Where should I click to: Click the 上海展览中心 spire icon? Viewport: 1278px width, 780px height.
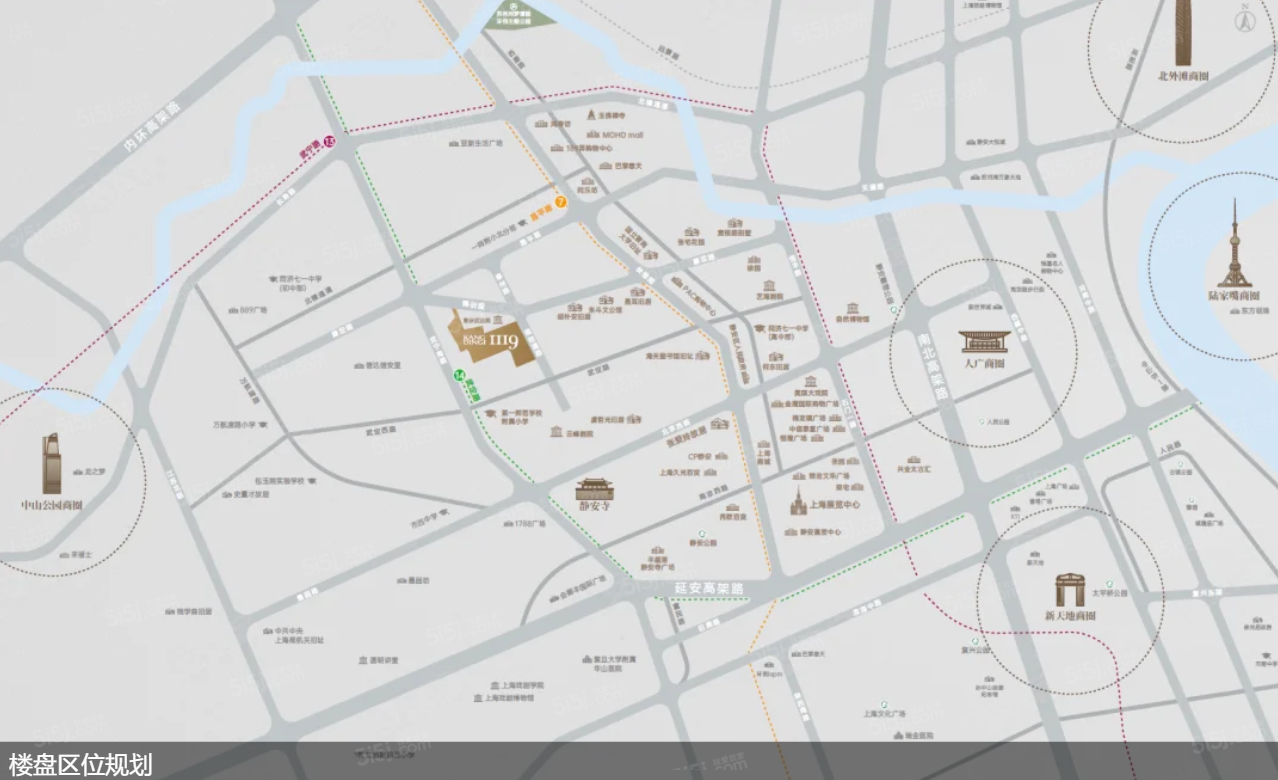point(798,501)
